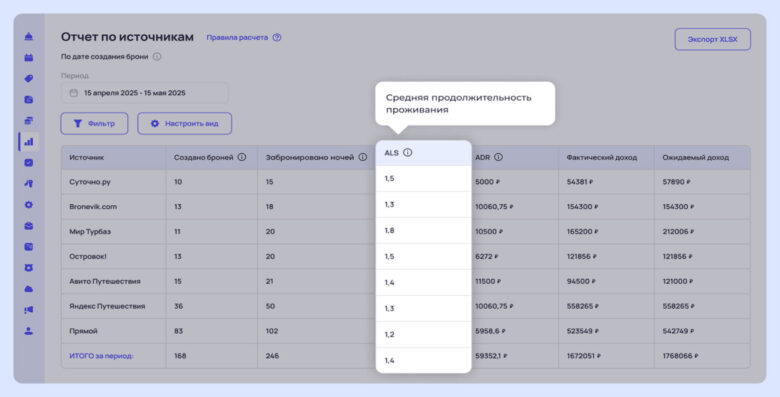This screenshot has width=780, height=397.
Task: Click the ALS column header
Action: pyautogui.click(x=391, y=153)
